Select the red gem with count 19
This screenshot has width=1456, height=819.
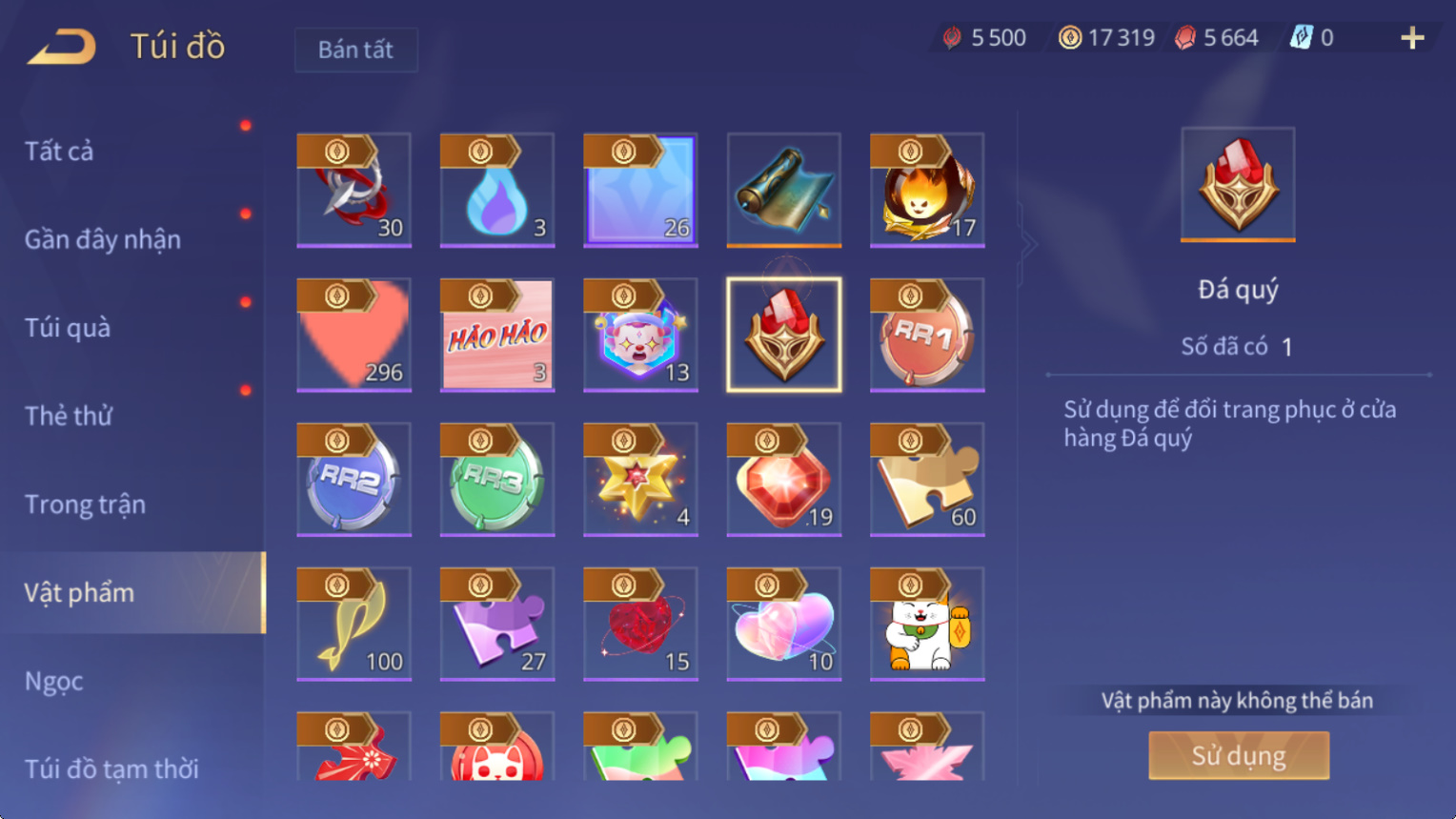783,479
